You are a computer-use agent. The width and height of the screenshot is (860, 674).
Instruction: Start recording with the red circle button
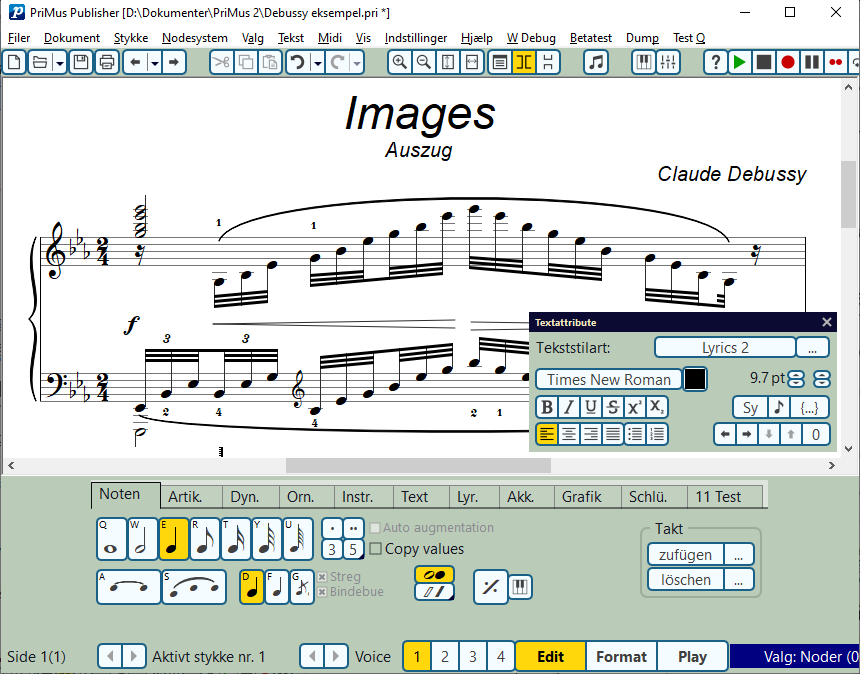(x=788, y=62)
